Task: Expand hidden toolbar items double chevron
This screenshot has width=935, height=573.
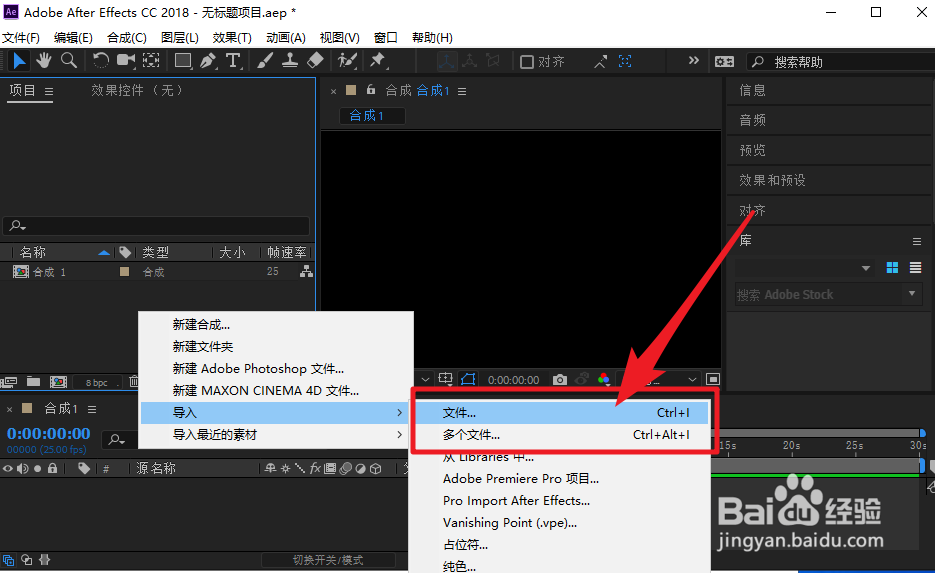Action: (693, 61)
